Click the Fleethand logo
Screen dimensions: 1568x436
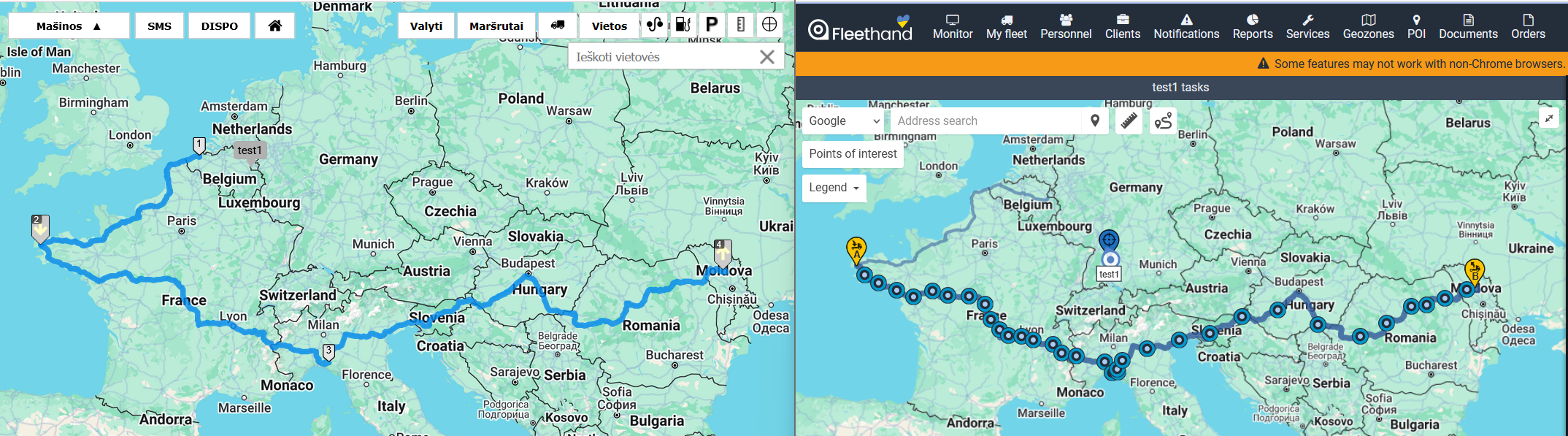(x=860, y=29)
